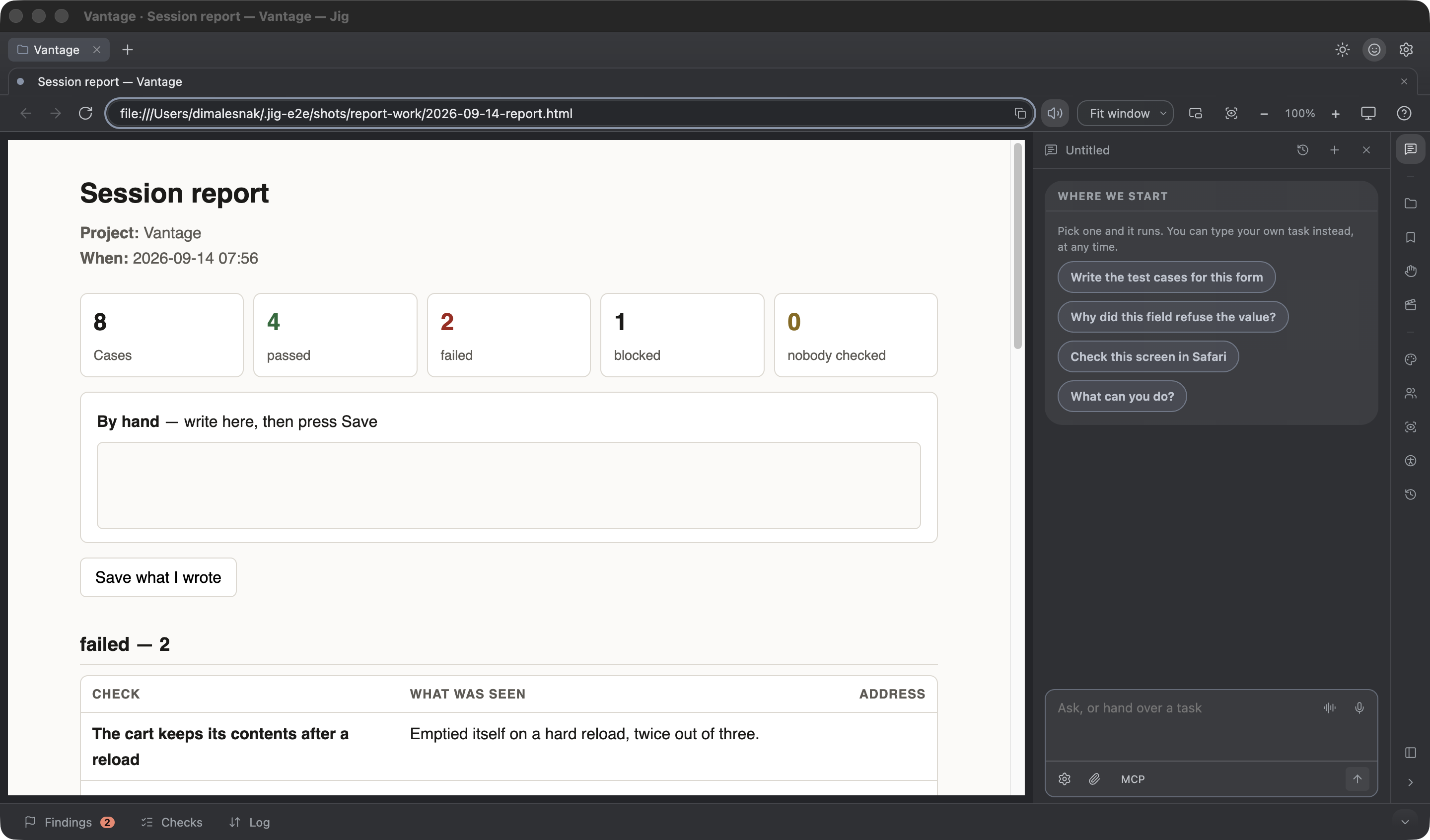Screen dimensions: 1430x840
Task: Click the picture-in-picture icon in toolbar
Action: [x=1195, y=114]
